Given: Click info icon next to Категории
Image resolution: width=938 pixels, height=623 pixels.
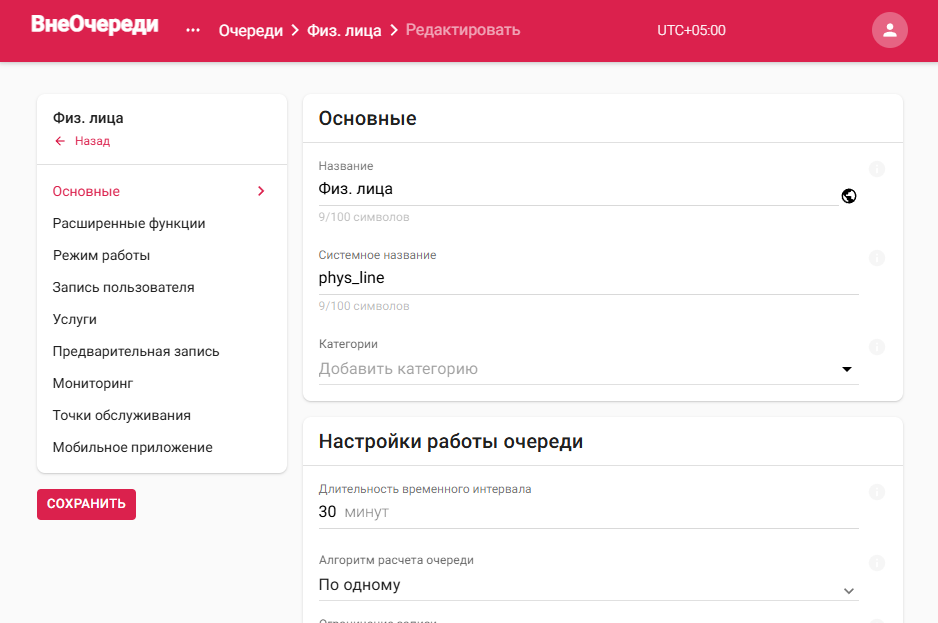Looking at the screenshot, I should (x=876, y=347).
